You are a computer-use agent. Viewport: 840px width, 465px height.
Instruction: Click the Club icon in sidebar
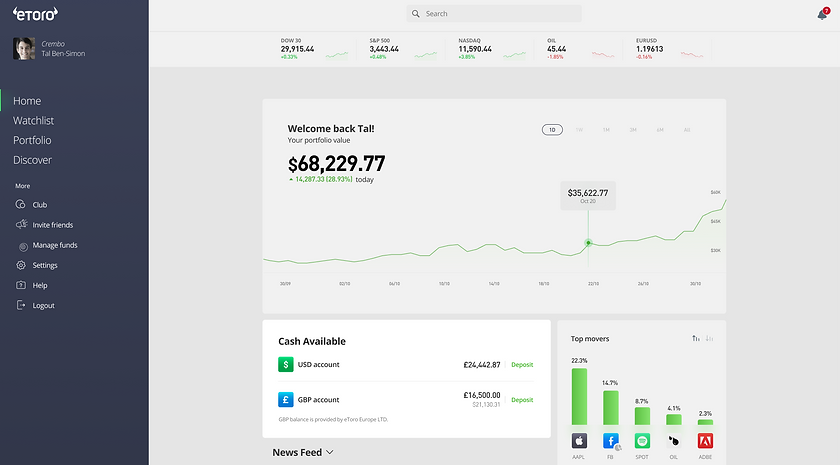(20, 204)
